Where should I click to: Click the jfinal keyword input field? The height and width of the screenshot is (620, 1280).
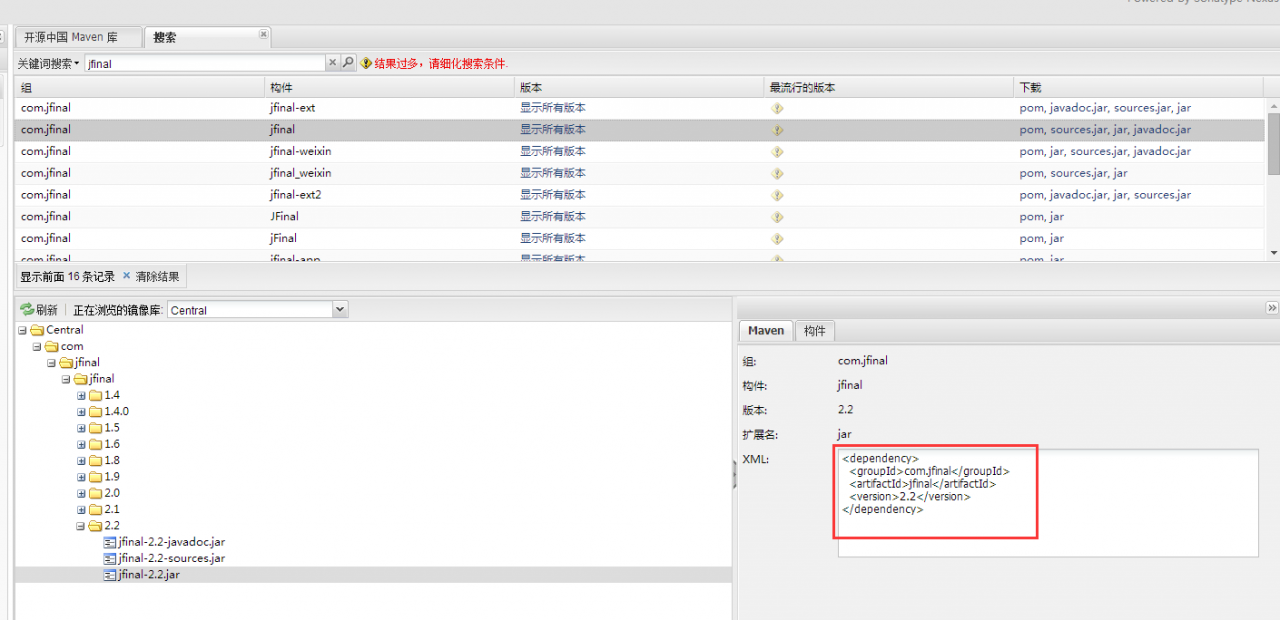tap(205, 63)
